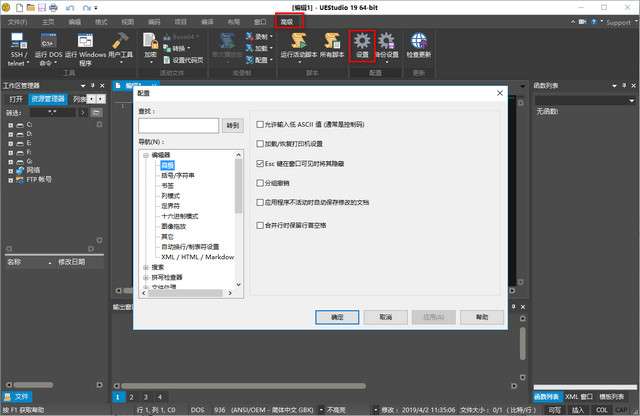Click the macro record icon
640x416 pixels.
pyautogui.click(x=250, y=37)
